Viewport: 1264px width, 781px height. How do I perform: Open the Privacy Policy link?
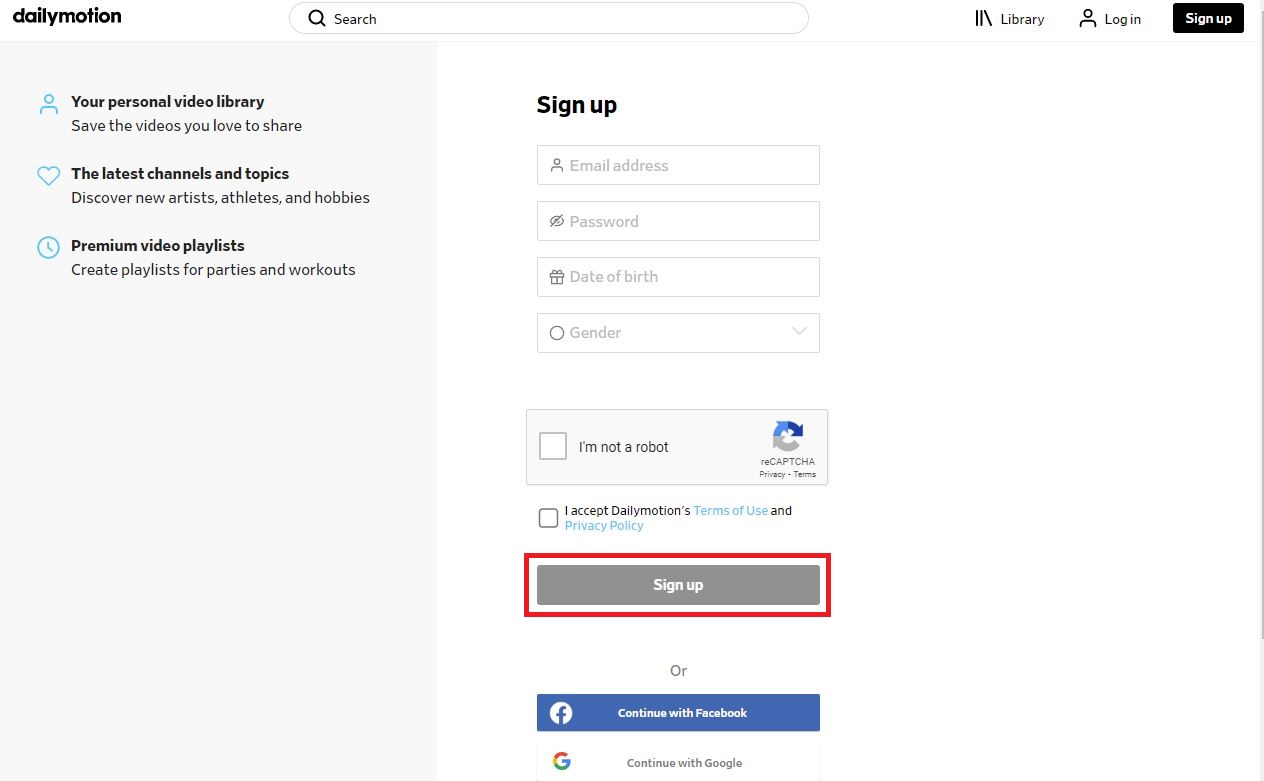pyautogui.click(x=604, y=525)
